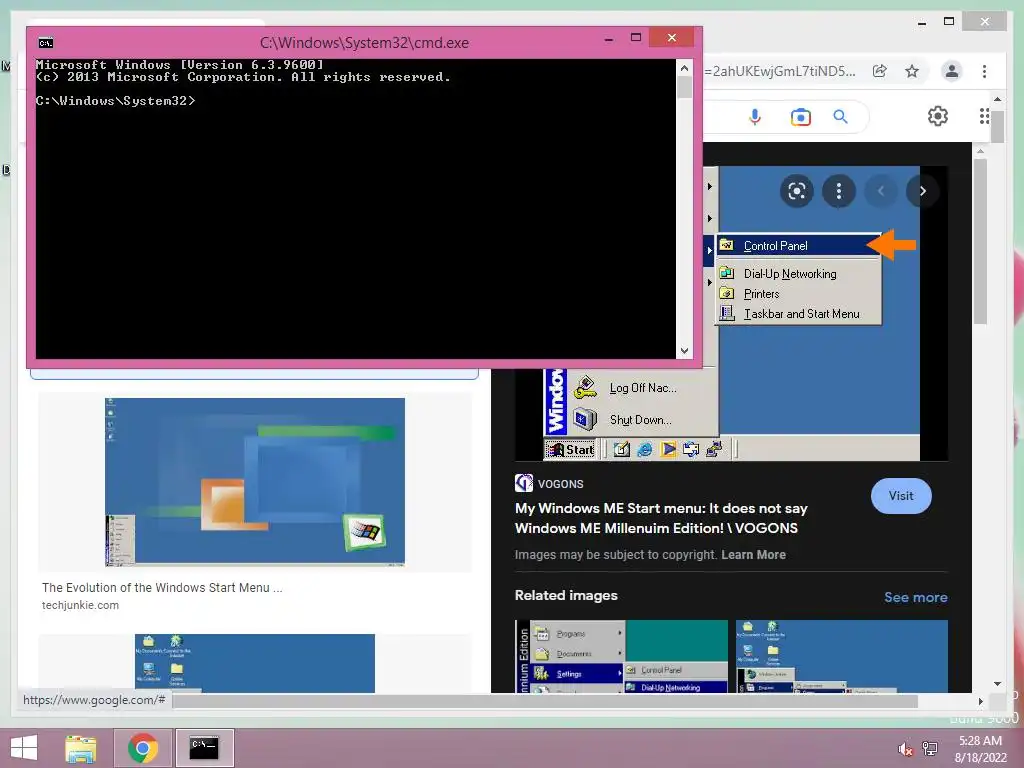The height and width of the screenshot is (768, 1024).
Task: Switch to Chrome on the taskbar
Action: (143, 748)
